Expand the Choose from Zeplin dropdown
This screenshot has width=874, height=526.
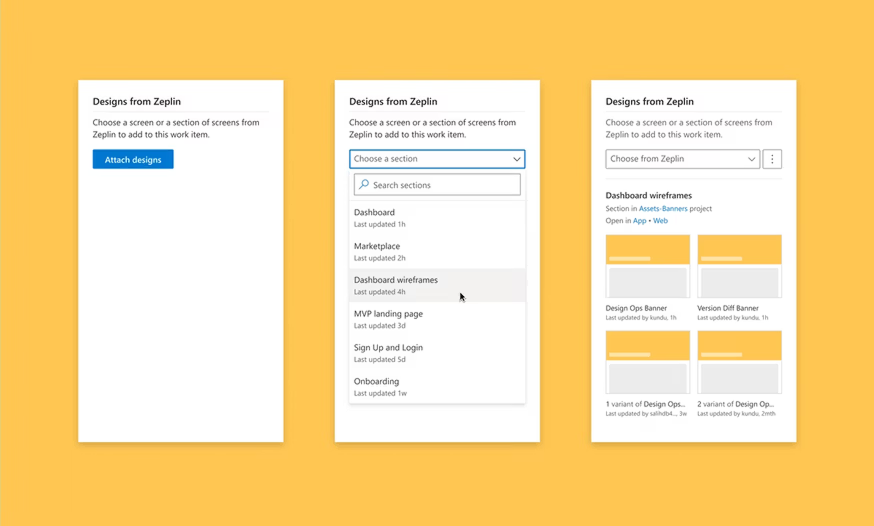(x=682, y=159)
